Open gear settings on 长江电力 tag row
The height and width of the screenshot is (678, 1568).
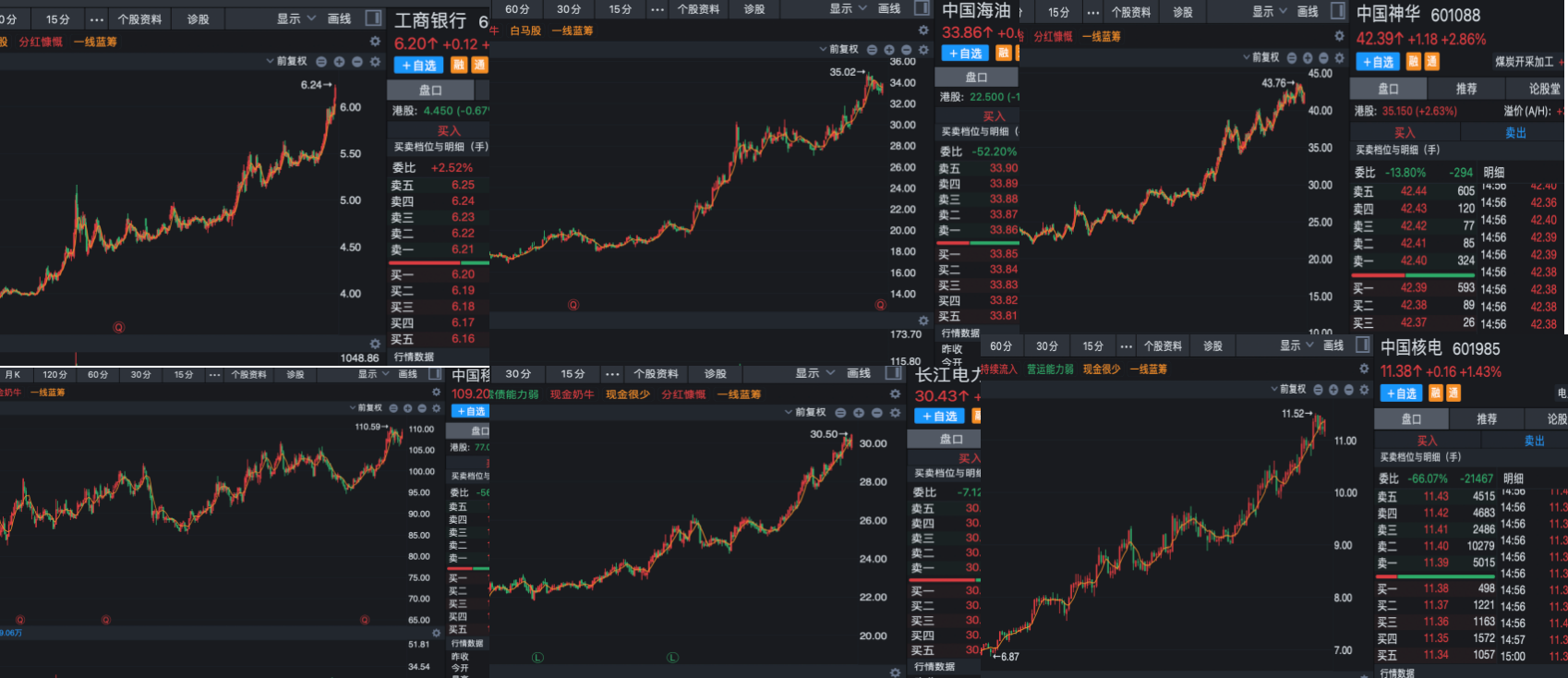point(894,394)
